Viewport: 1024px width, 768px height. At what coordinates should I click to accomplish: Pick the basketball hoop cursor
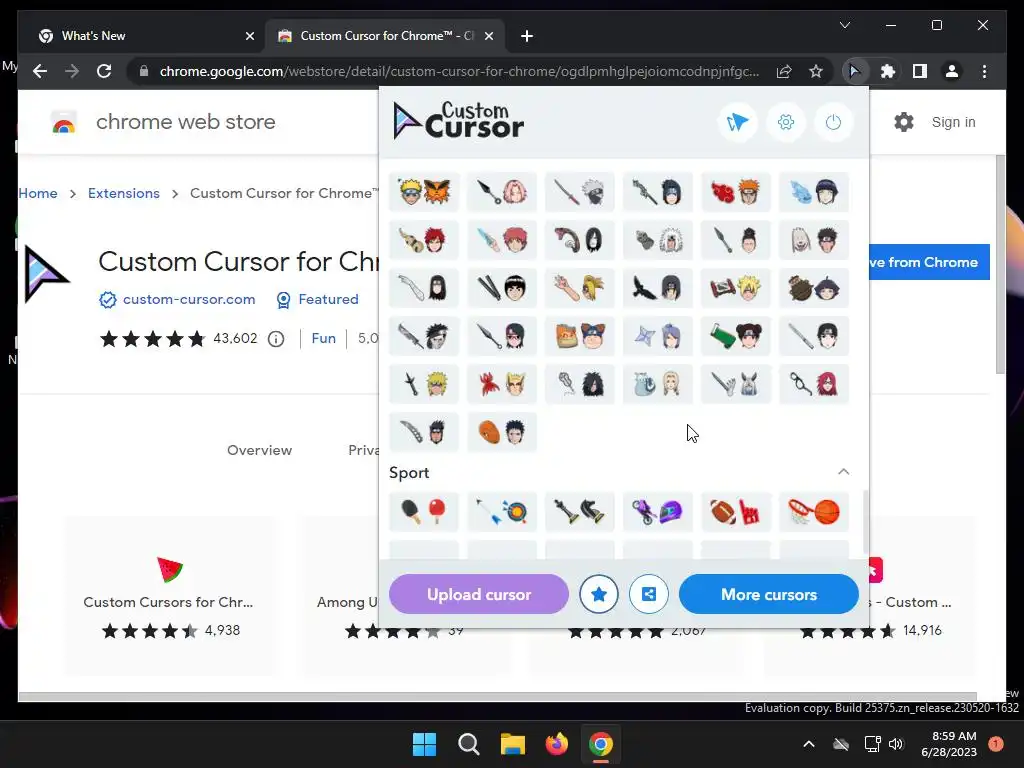click(x=814, y=511)
